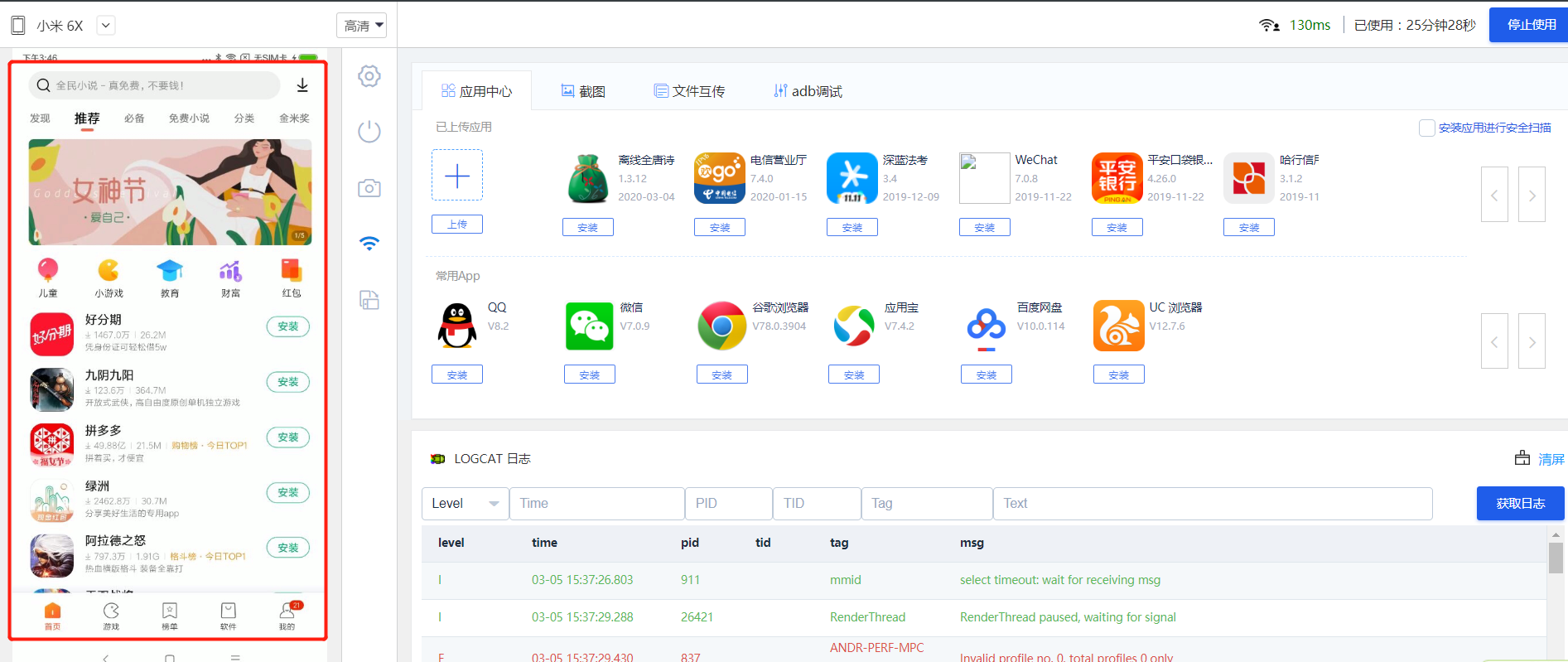Select the 必备 tab on phone
1568x662 pixels.
click(134, 118)
